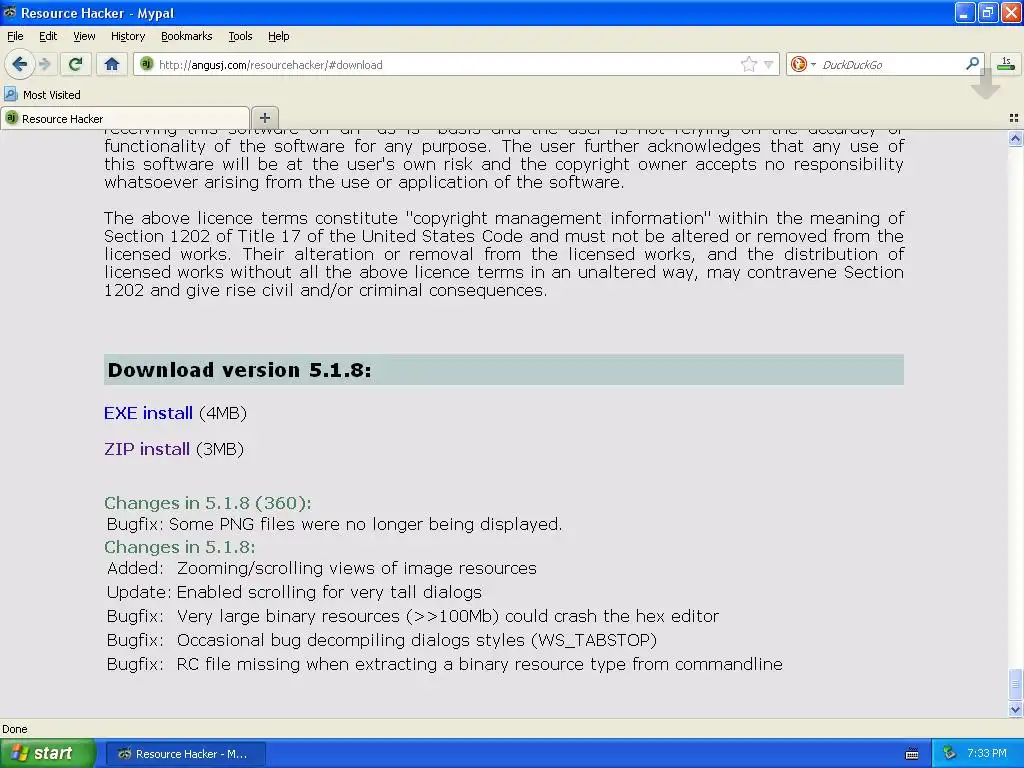Viewport: 1024px width, 768px height.
Task: Open the DuckDuckGo search engine selector
Action: pyautogui.click(x=803, y=64)
